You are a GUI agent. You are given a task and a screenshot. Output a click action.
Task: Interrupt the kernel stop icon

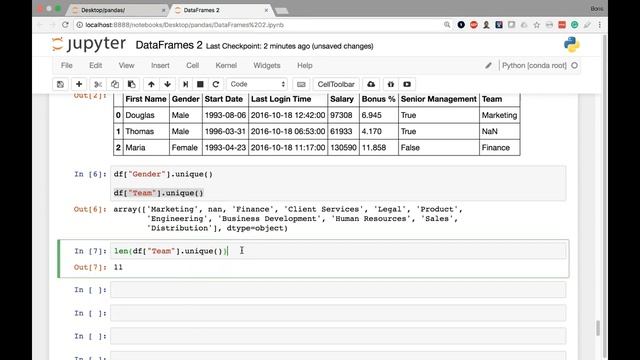200,84
